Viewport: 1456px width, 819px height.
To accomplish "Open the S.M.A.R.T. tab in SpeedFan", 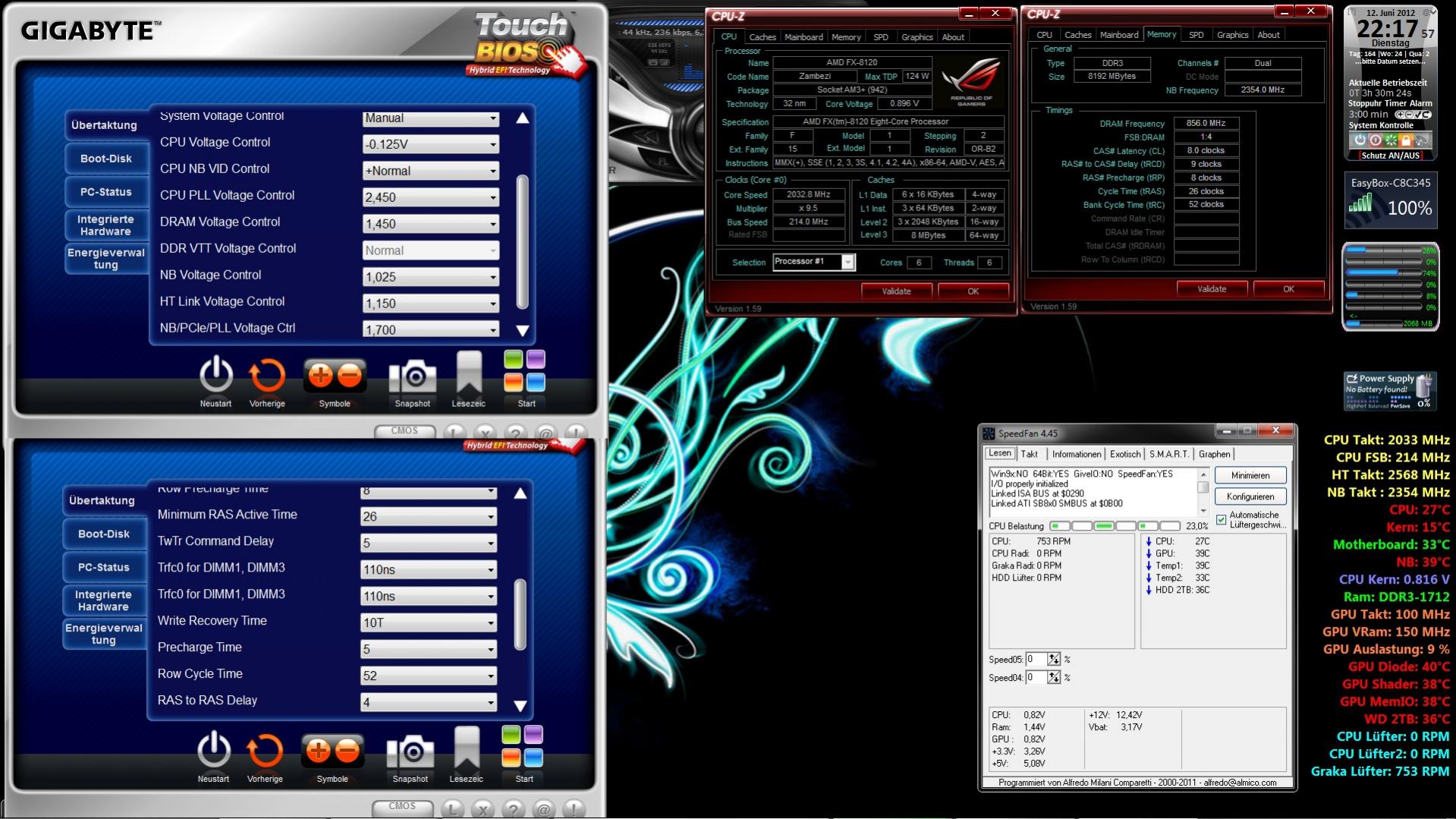I will tap(1168, 454).
